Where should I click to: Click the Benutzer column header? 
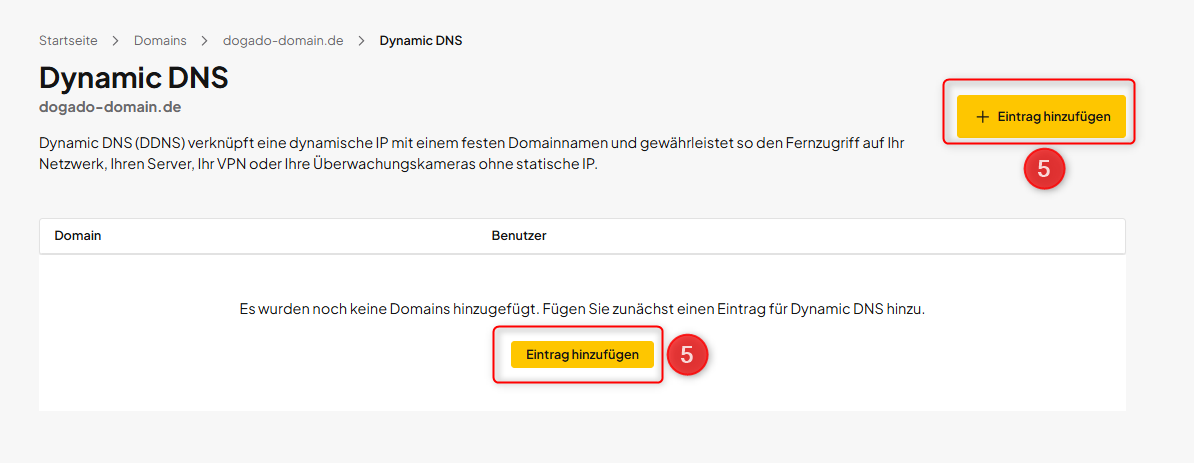click(519, 236)
